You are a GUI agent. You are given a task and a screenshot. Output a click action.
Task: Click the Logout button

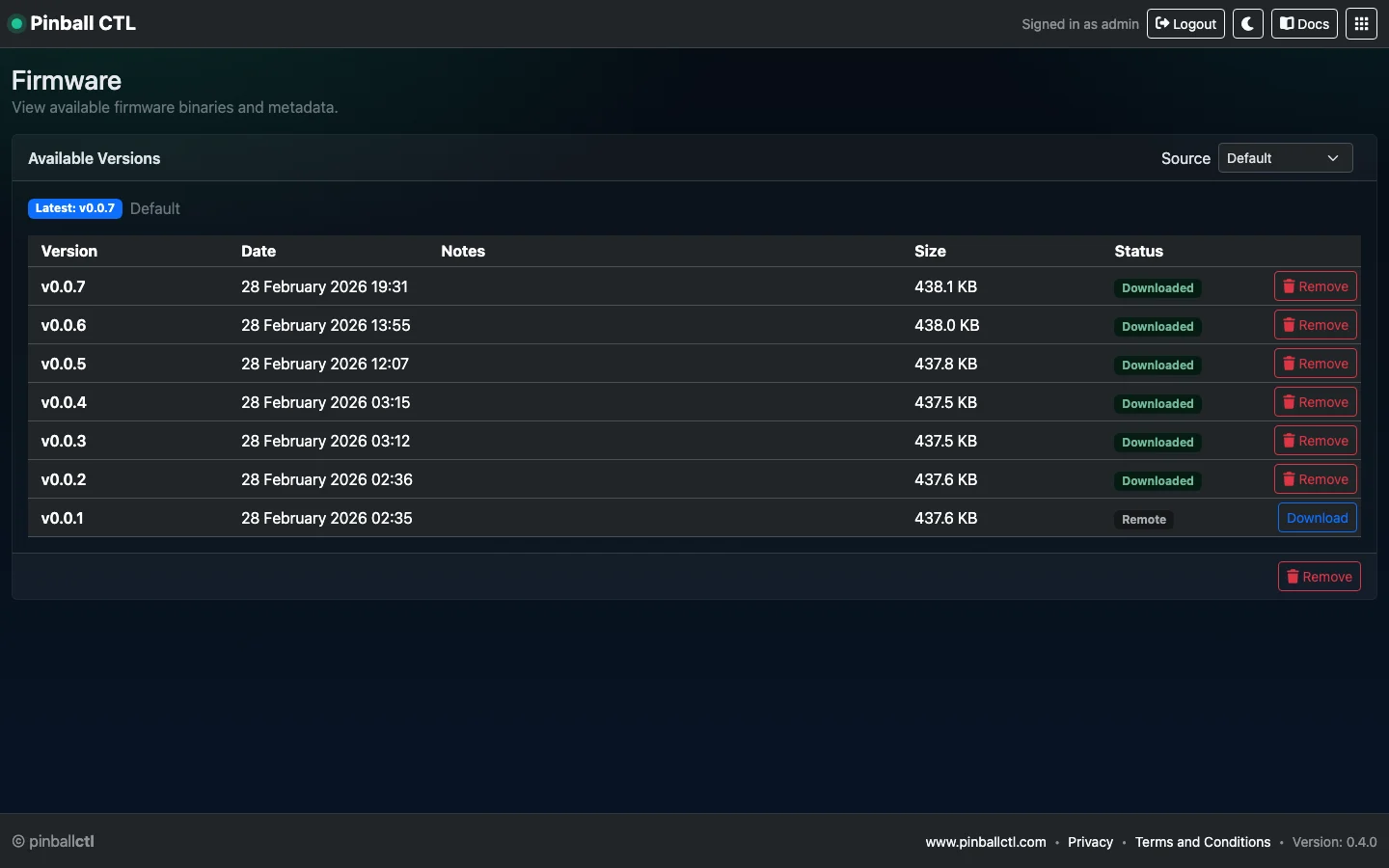(1185, 24)
